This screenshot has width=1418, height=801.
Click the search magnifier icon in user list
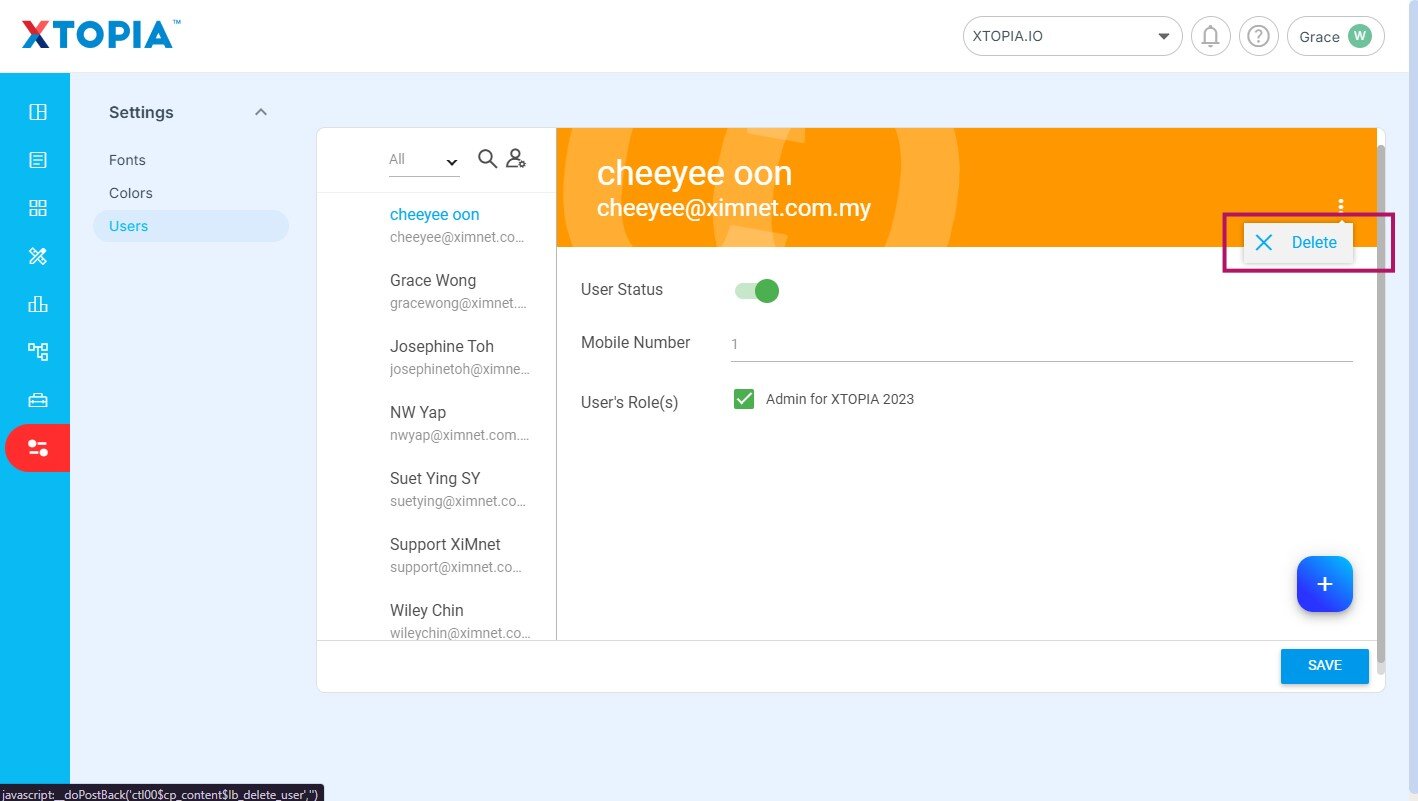pos(487,158)
